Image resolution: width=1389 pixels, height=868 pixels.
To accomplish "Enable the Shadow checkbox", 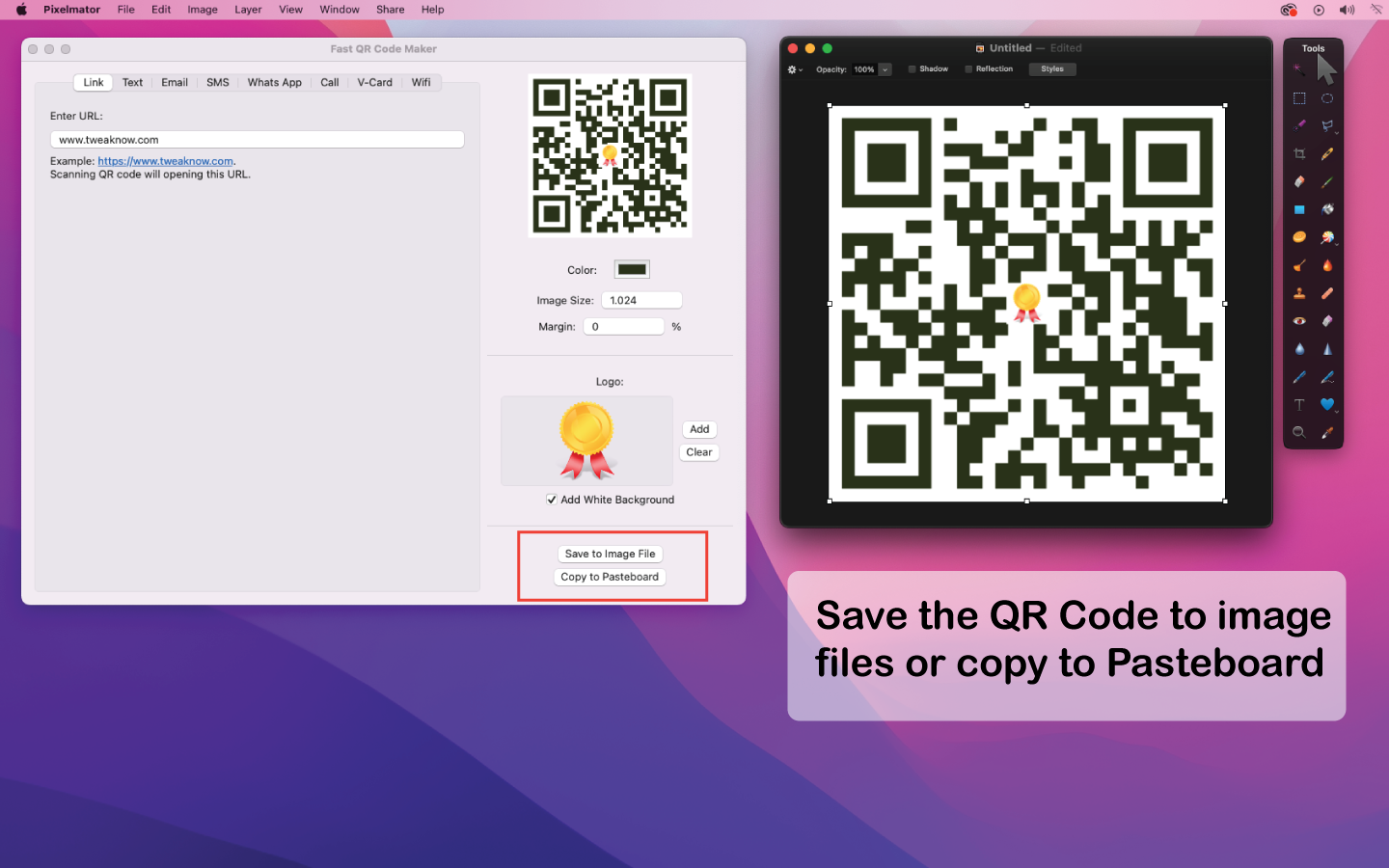I will (912, 69).
